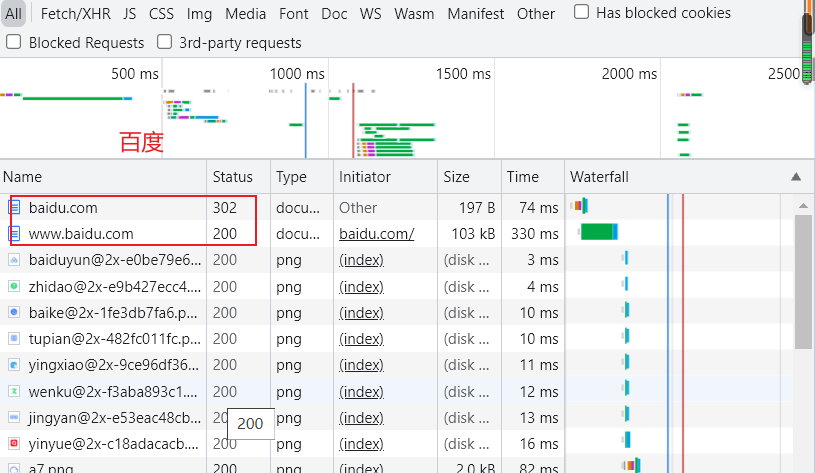
Task: Select the zhidao@2x request name
Action: (113, 286)
